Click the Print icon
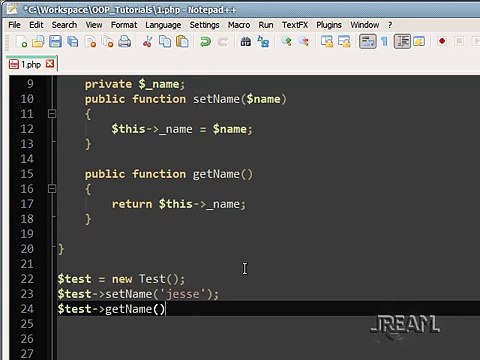This screenshot has height=360, width=480. click(x=125, y=42)
